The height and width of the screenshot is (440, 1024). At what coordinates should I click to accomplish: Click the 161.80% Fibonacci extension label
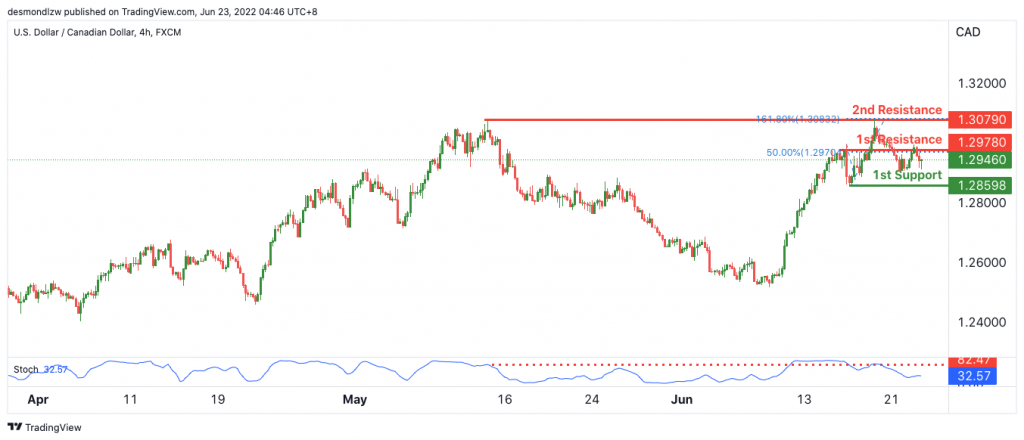point(797,119)
